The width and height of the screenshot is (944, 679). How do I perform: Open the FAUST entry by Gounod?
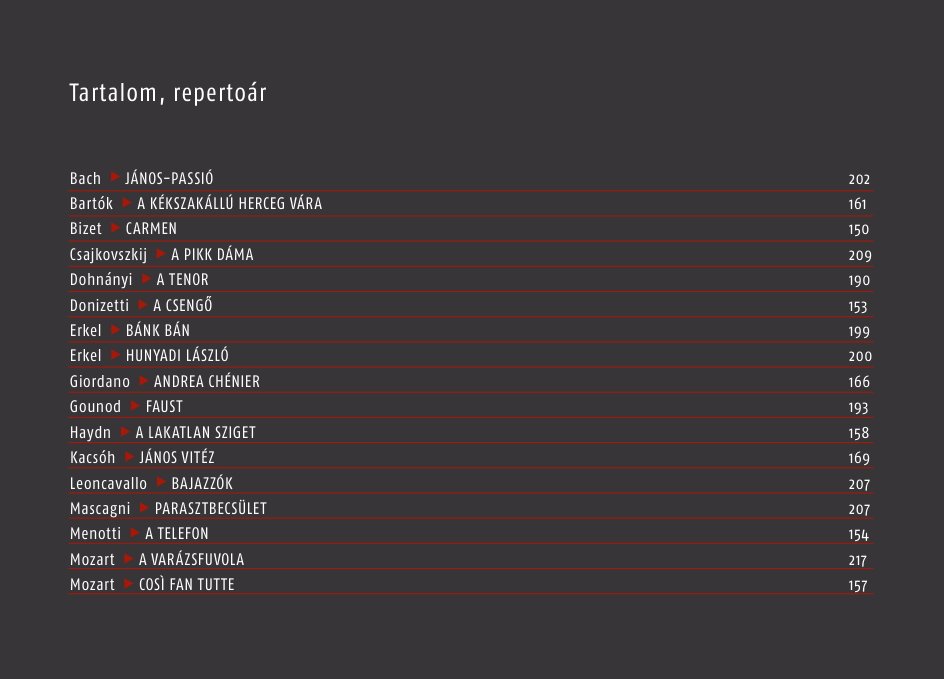[164, 407]
